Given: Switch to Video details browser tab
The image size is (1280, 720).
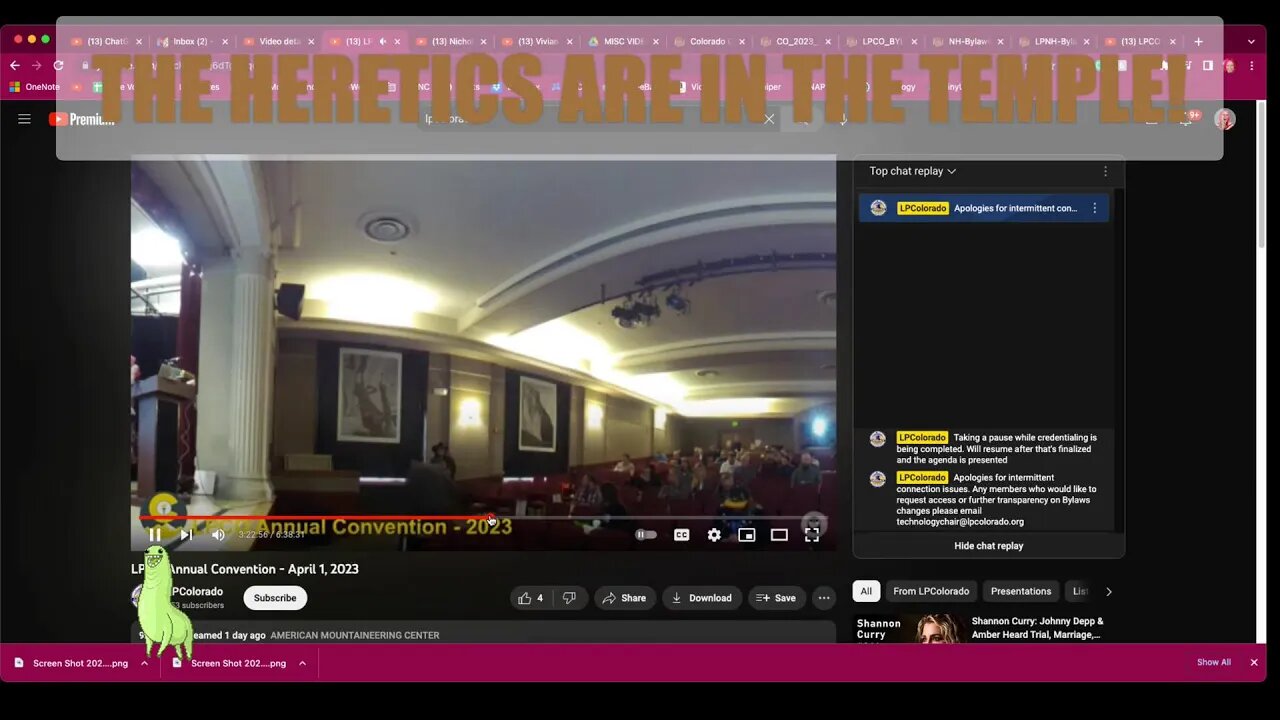Looking at the screenshot, I should (278, 42).
